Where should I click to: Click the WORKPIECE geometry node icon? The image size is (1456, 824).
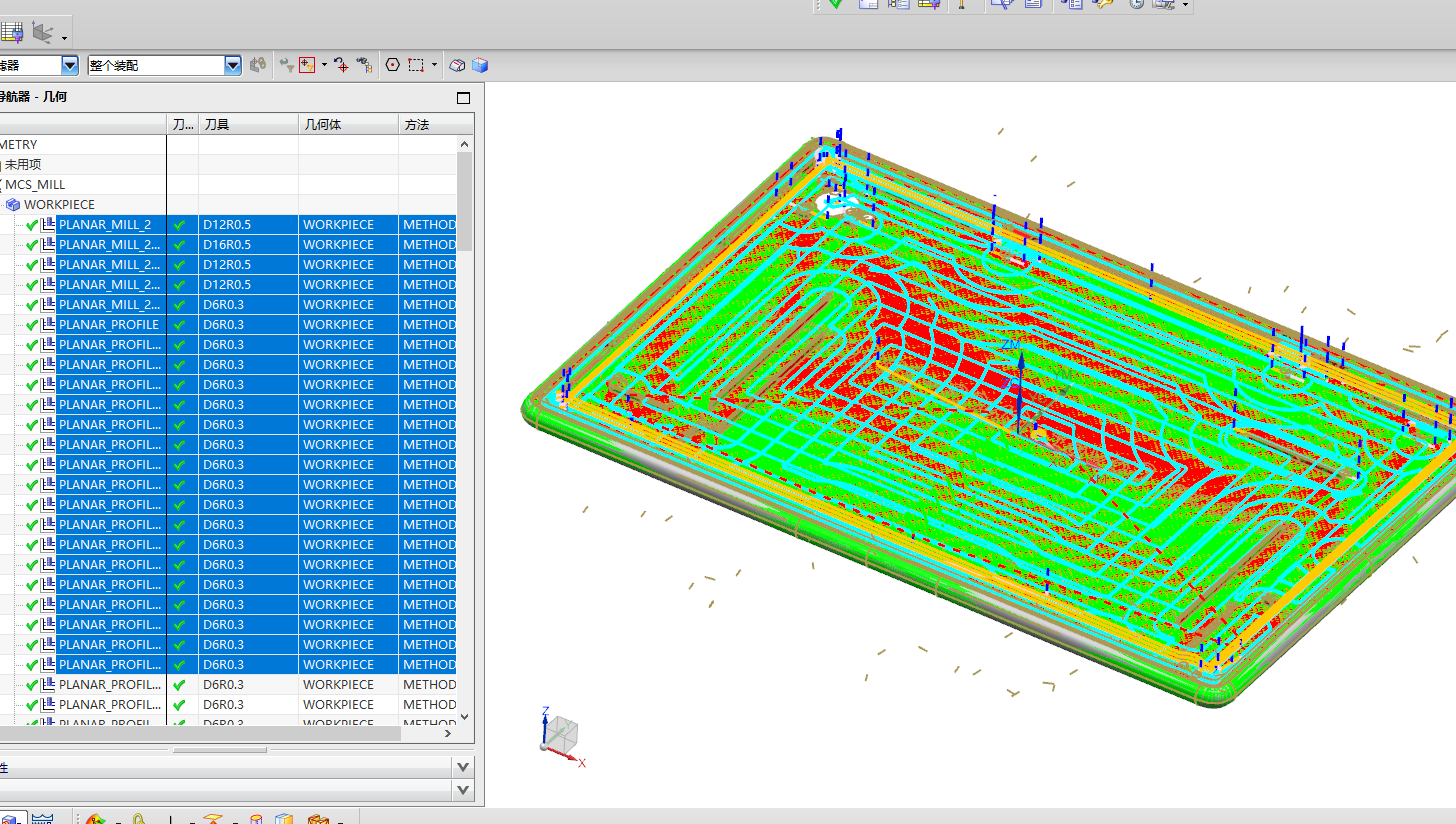13,205
